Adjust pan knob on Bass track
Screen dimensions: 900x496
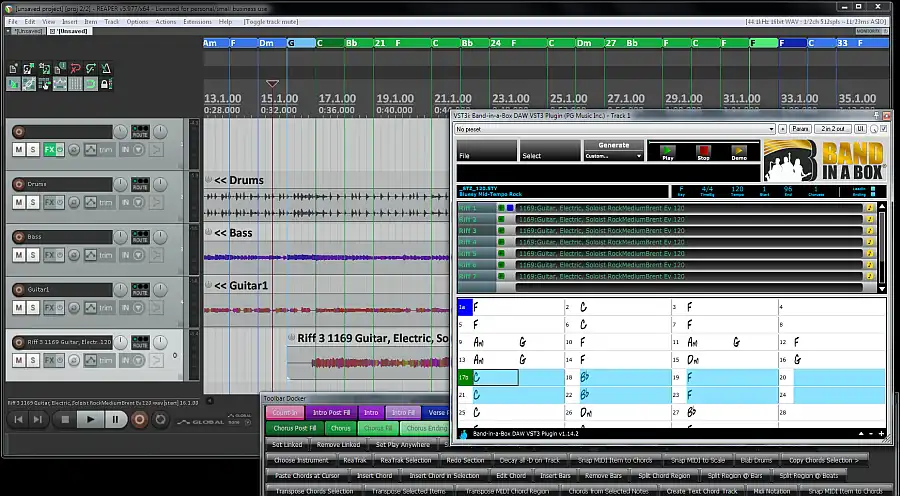pos(160,237)
